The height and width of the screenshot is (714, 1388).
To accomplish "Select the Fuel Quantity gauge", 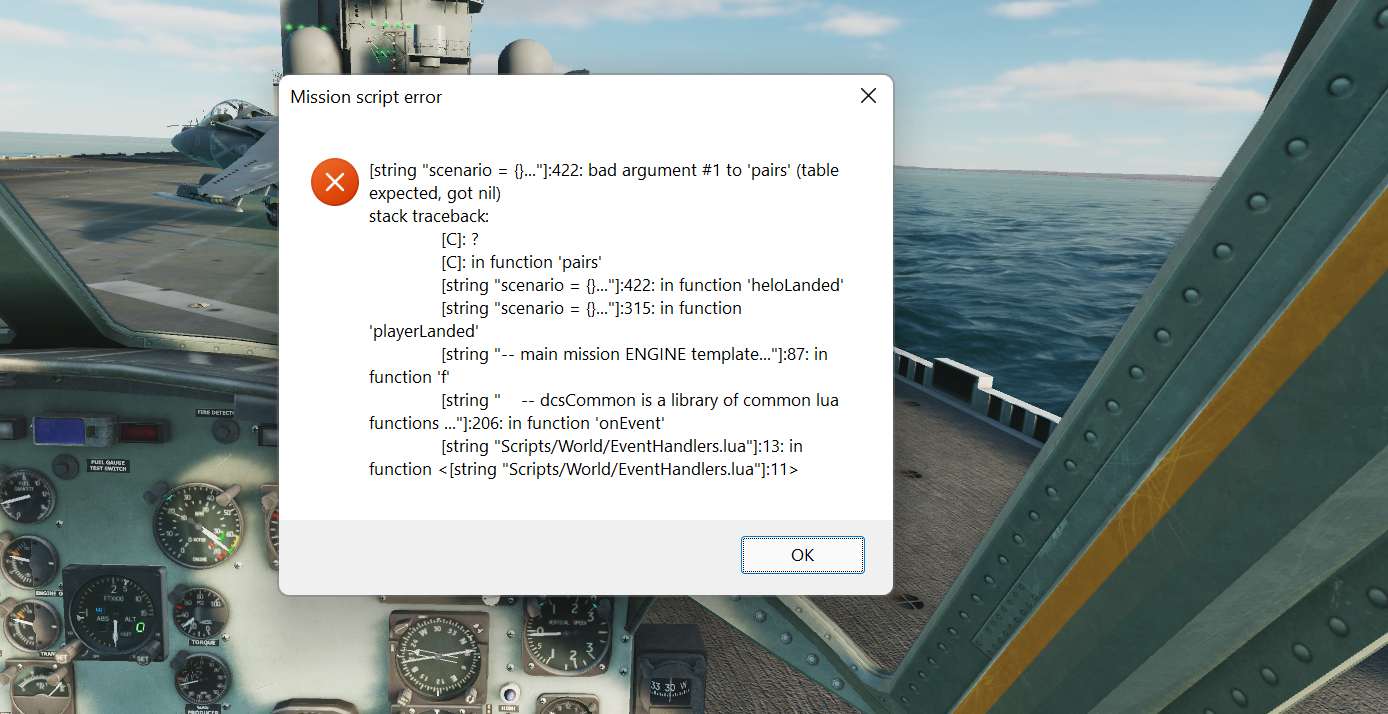I will (x=24, y=497).
